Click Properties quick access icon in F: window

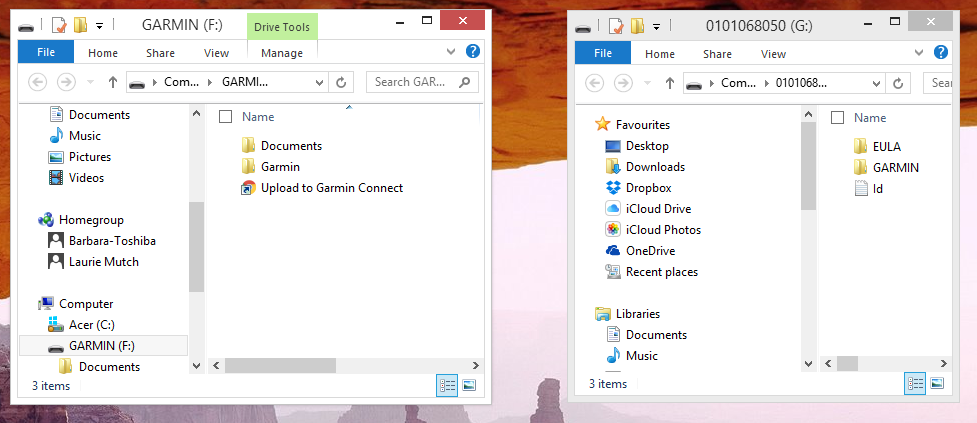click(59, 26)
